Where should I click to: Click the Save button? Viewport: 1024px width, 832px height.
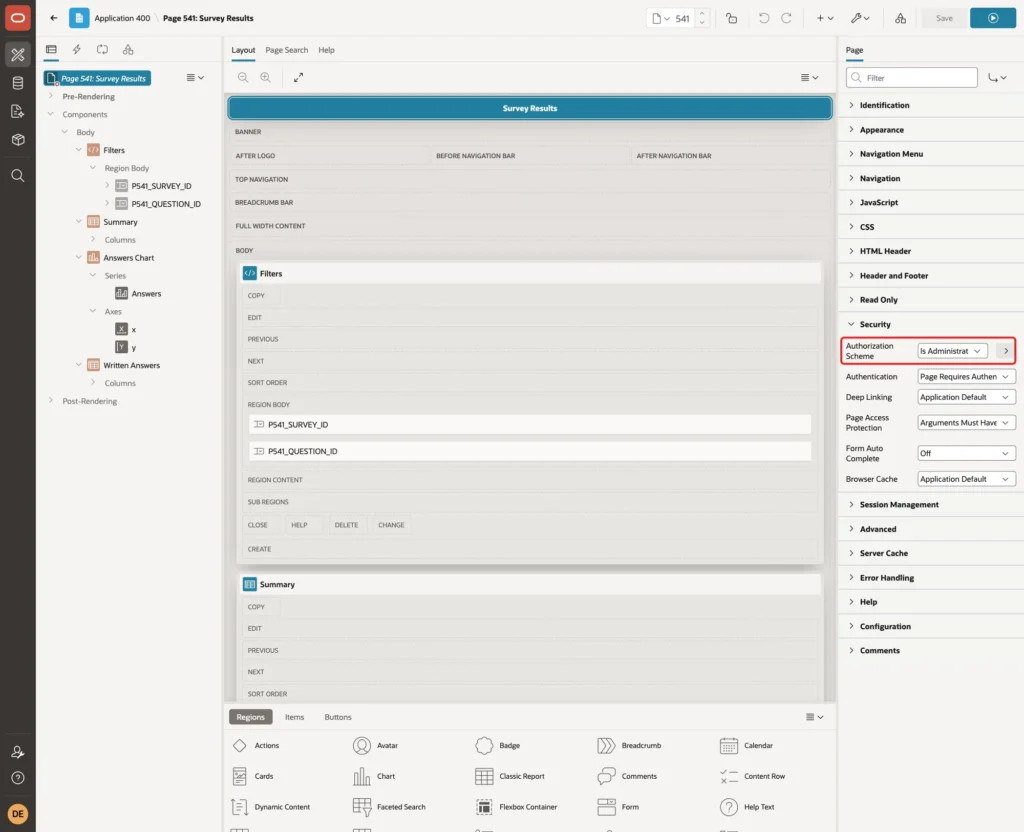coord(944,18)
